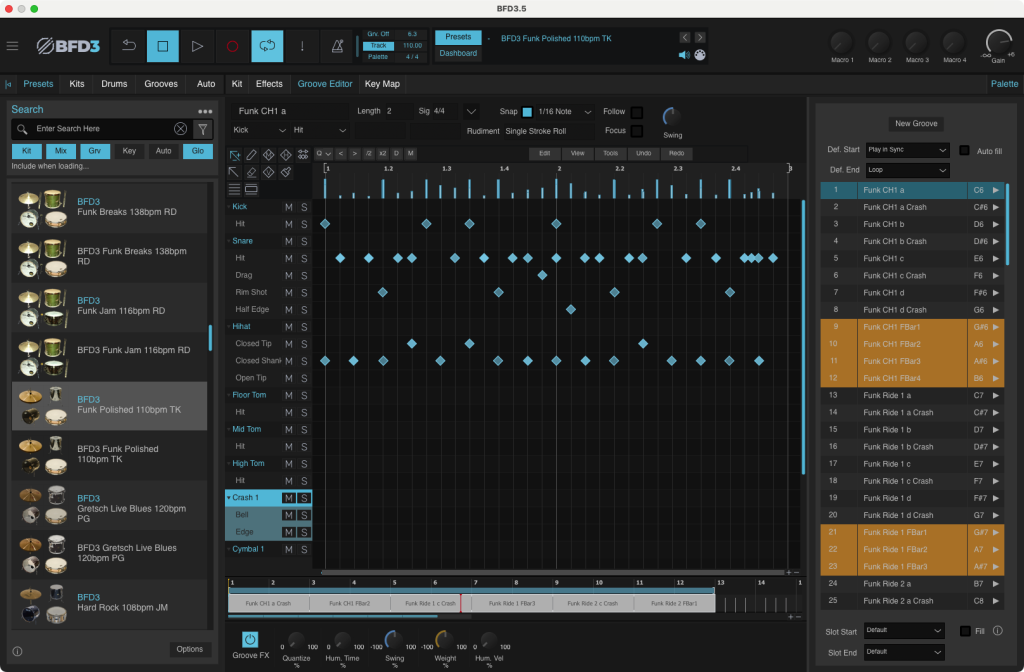Go to previous preset arrow
The width and height of the screenshot is (1024, 672).
click(684, 37)
